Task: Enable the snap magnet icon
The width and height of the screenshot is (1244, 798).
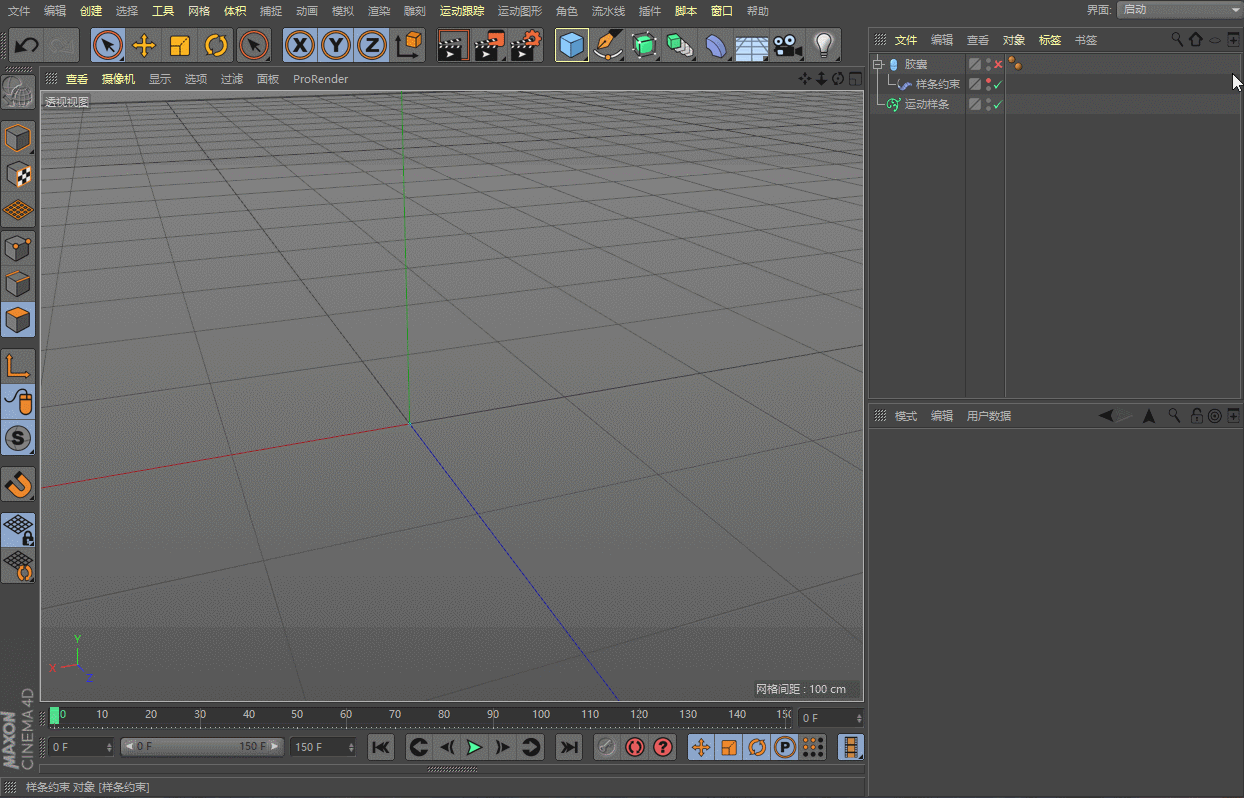Action: click(x=19, y=485)
